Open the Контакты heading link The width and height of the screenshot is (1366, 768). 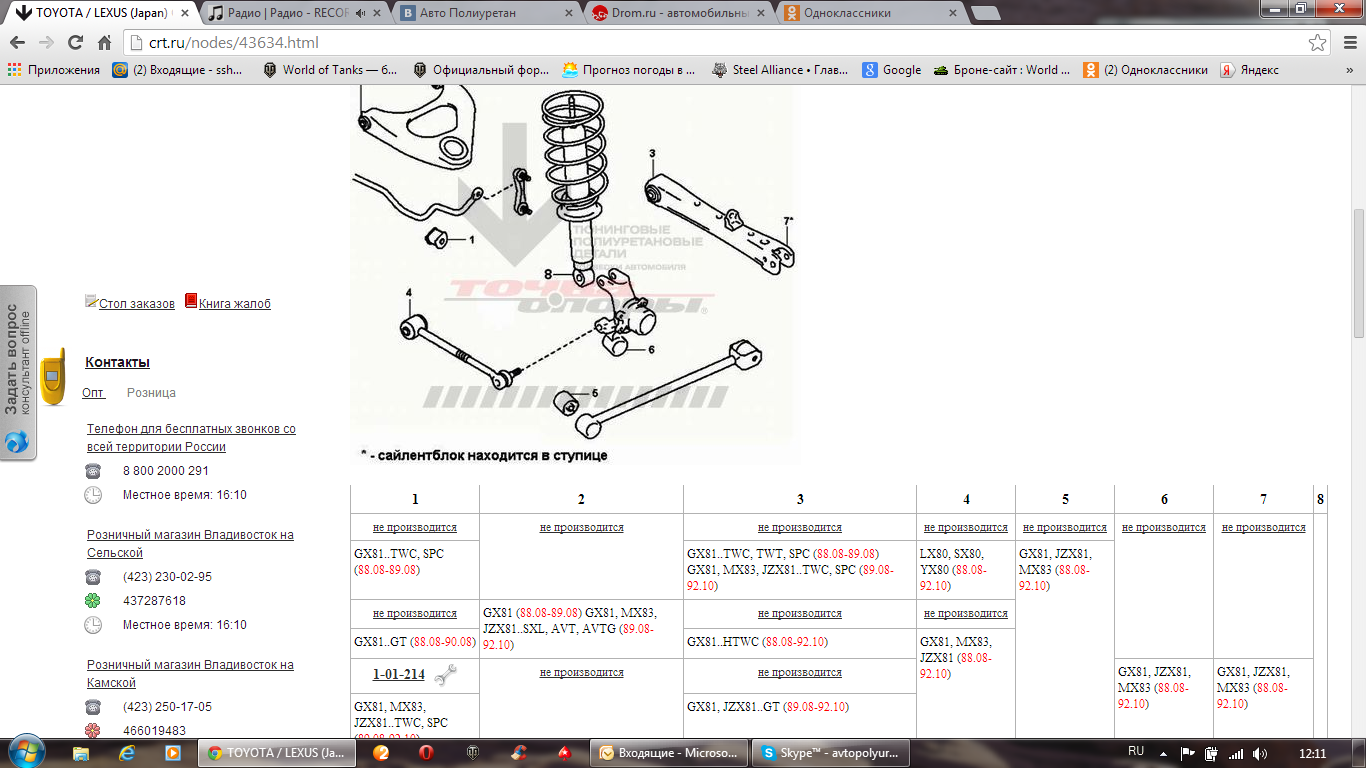tap(117, 362)
